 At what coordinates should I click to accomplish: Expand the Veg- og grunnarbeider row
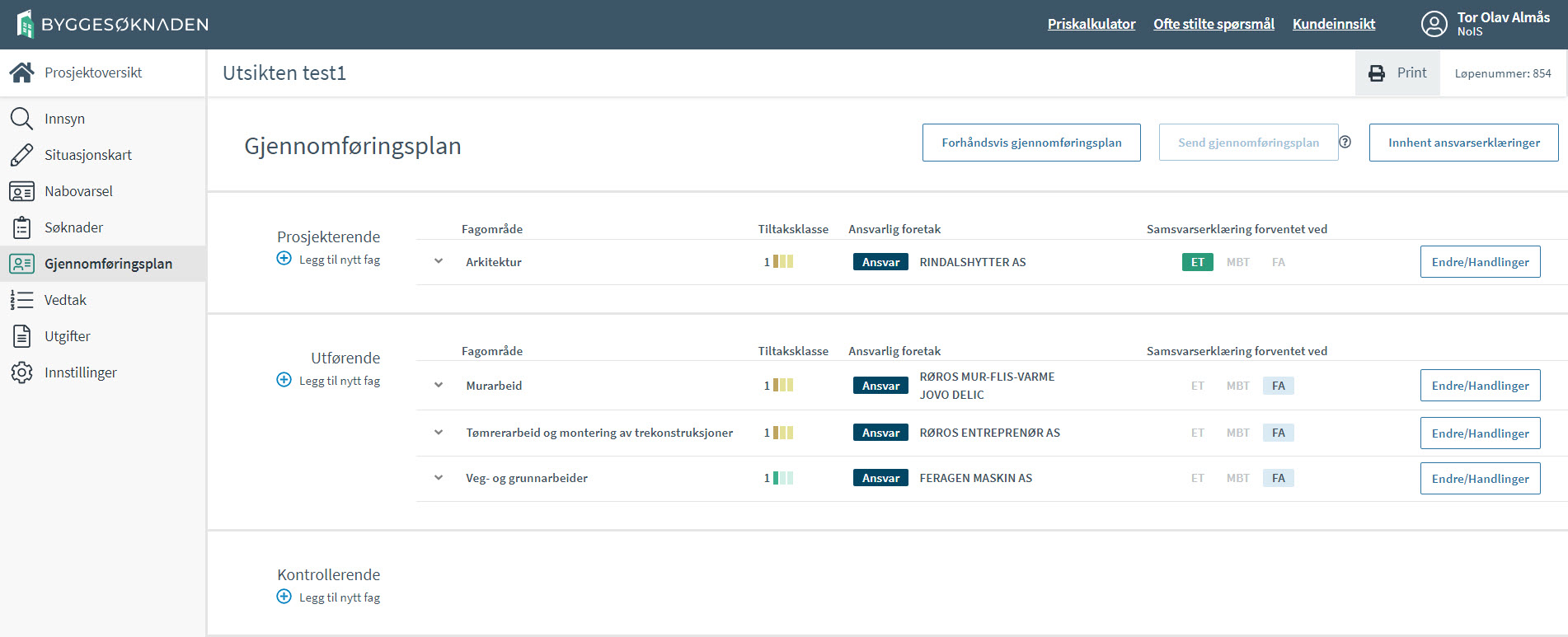[x=439, y=477]
